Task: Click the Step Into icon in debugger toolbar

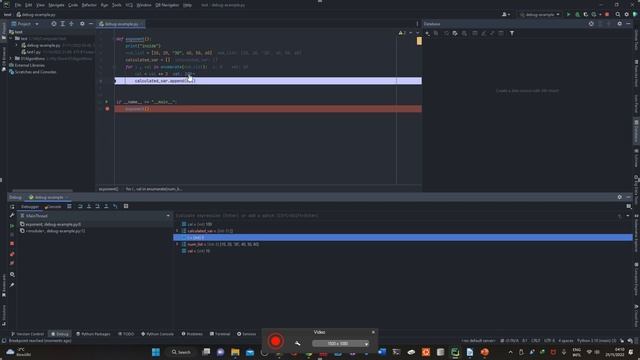Action: pos(89,207)
